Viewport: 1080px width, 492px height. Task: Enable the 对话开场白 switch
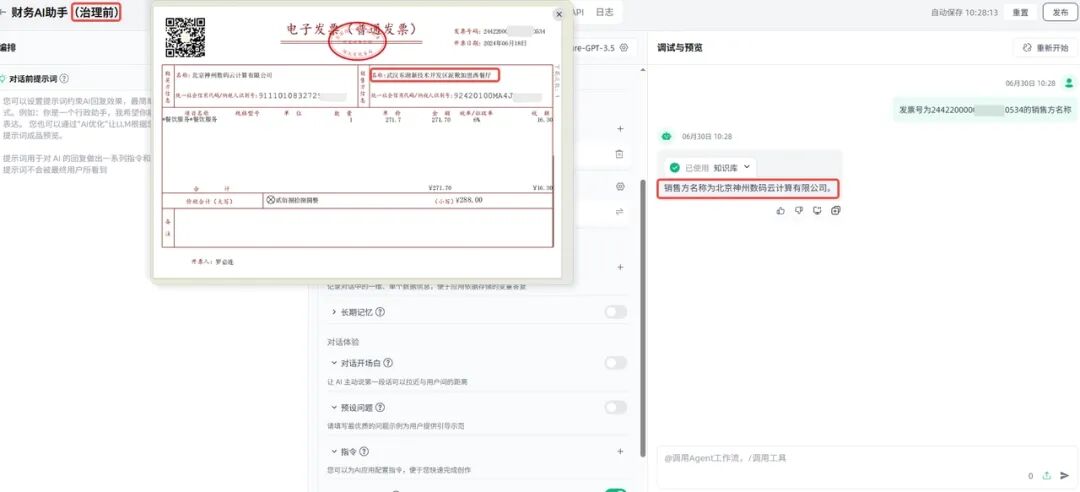coord(616,363)
